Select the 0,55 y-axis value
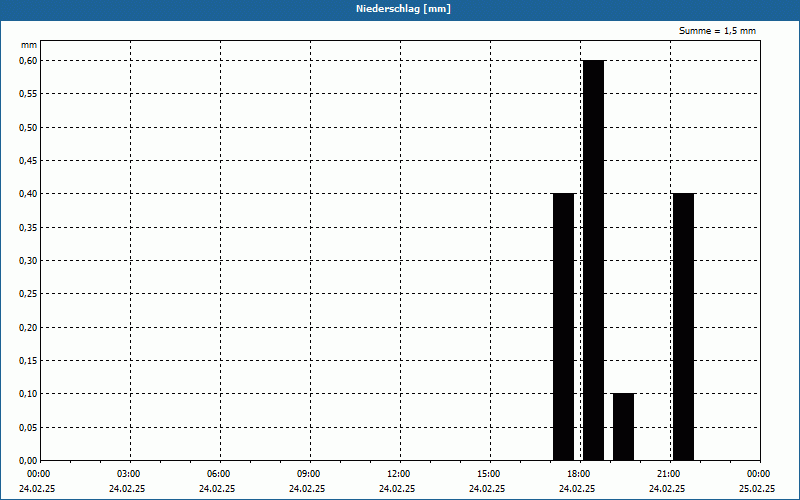The image size is (800, 500). coord(28,94)
